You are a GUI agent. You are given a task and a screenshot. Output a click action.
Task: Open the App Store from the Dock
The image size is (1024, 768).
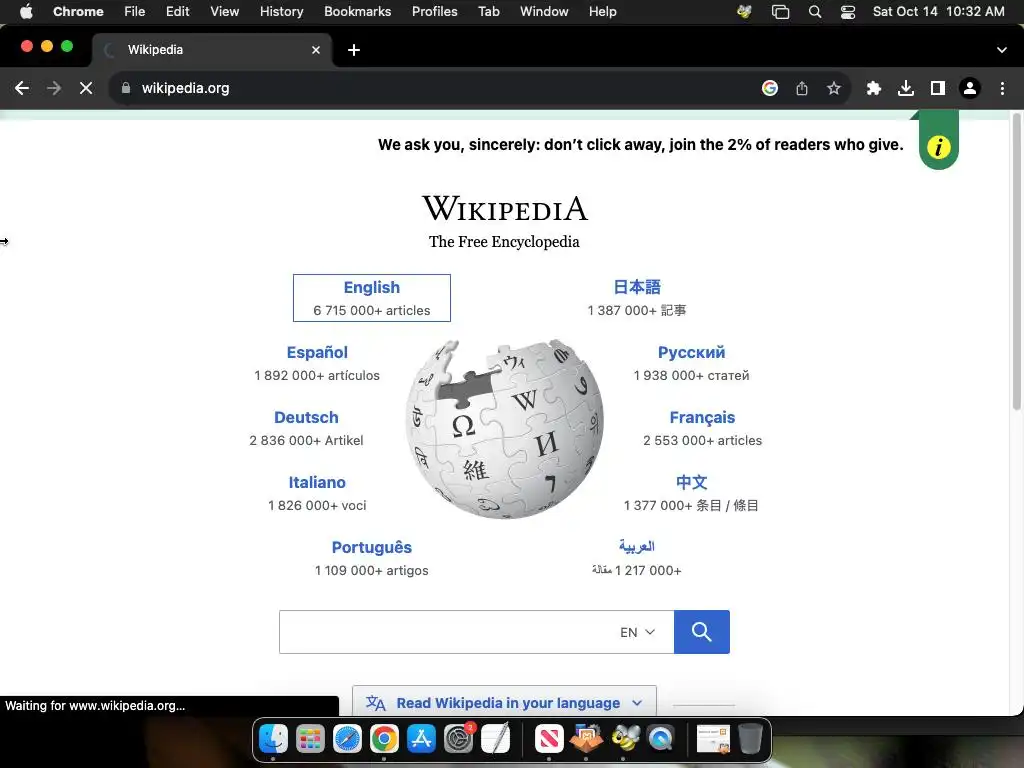[x=421, y=739]
